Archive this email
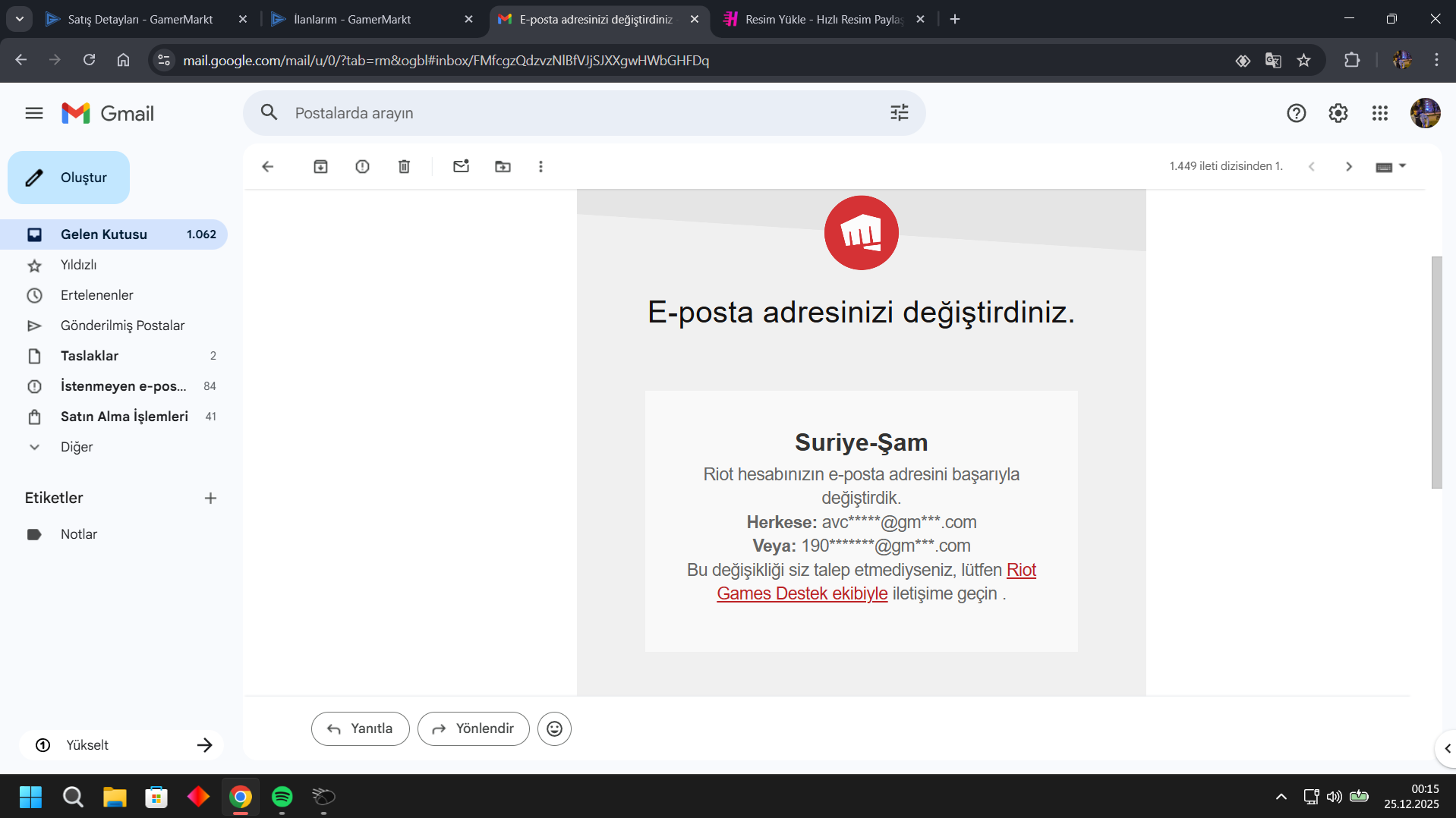The image size is (1456, 818). 321,166
